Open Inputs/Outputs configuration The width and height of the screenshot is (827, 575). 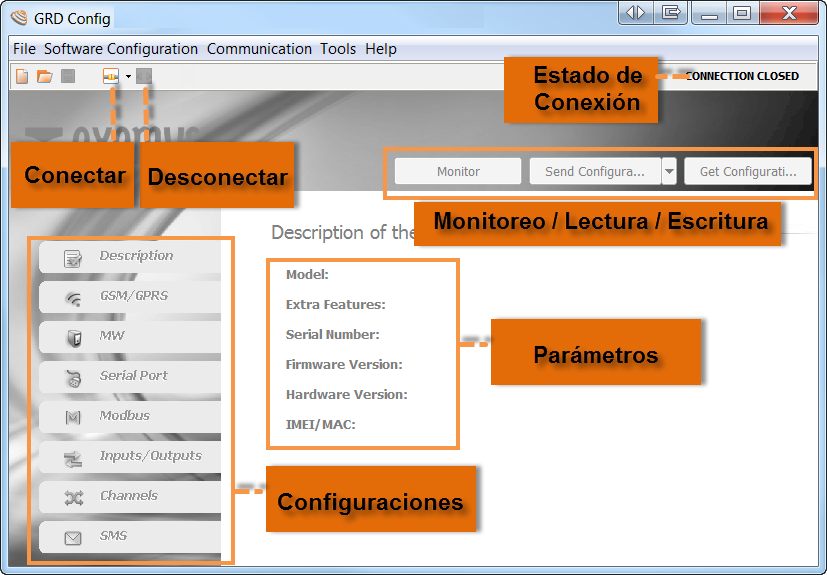pos(130,456)
